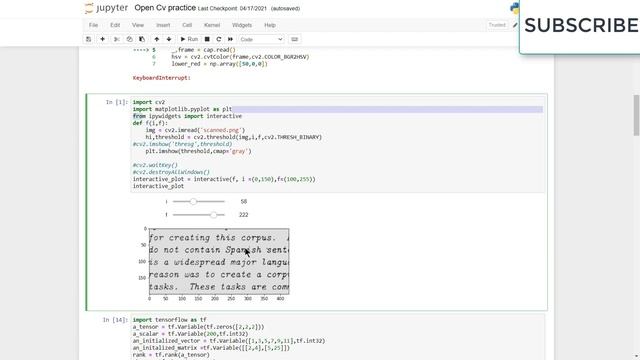The height and width of the screenshot is (360, 640).
Task: Click the Trusted notebook indicator
Action: [x=497, y=25]
